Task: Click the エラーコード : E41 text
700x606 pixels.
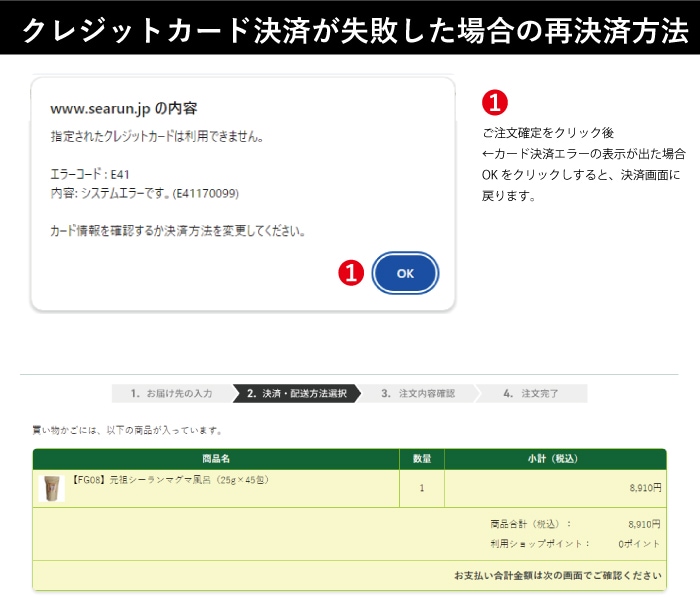Action: tap(90, 174)
